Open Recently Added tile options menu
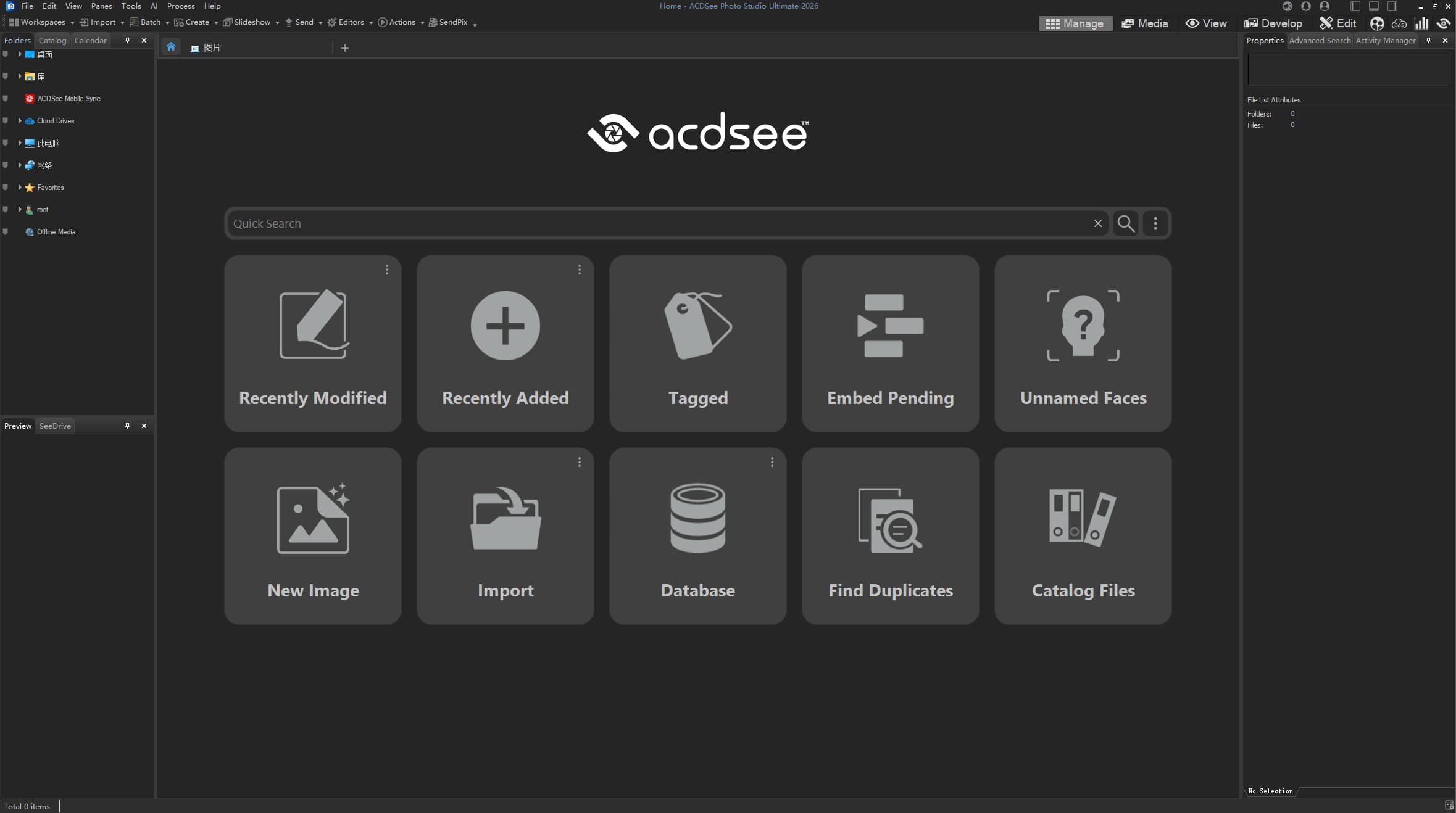 [580, 270]
